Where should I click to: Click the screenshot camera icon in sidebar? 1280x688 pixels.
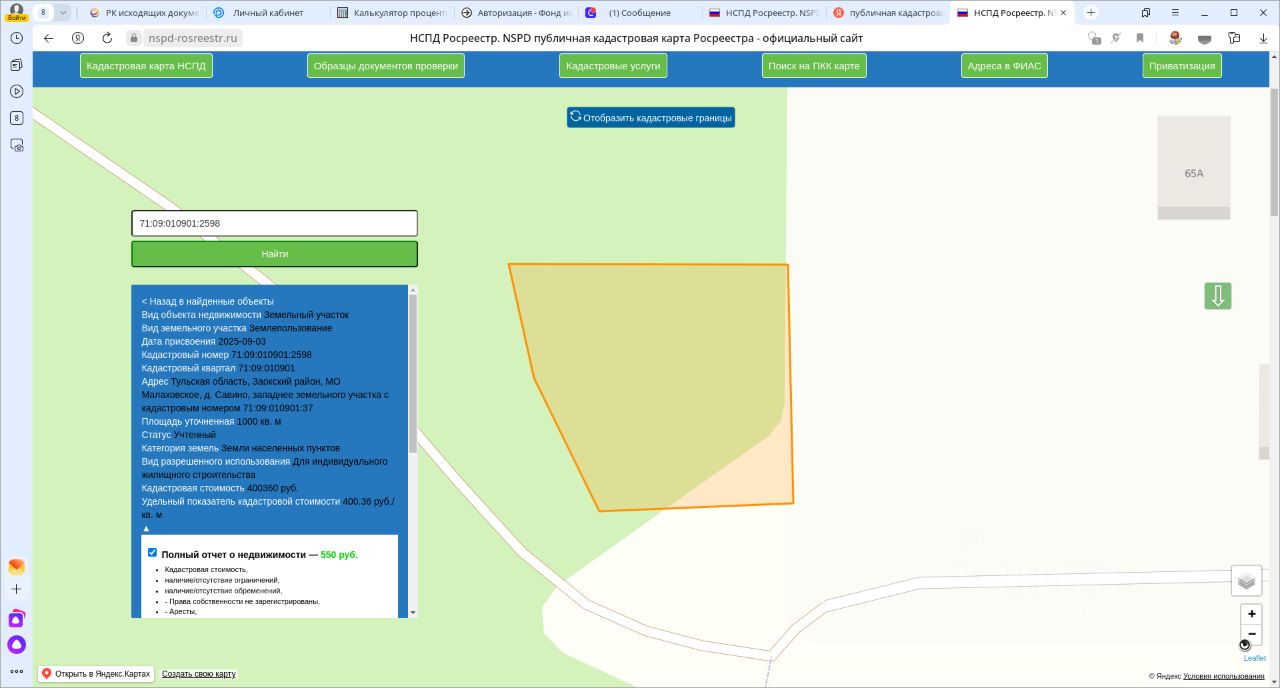(x=16, y=145)
